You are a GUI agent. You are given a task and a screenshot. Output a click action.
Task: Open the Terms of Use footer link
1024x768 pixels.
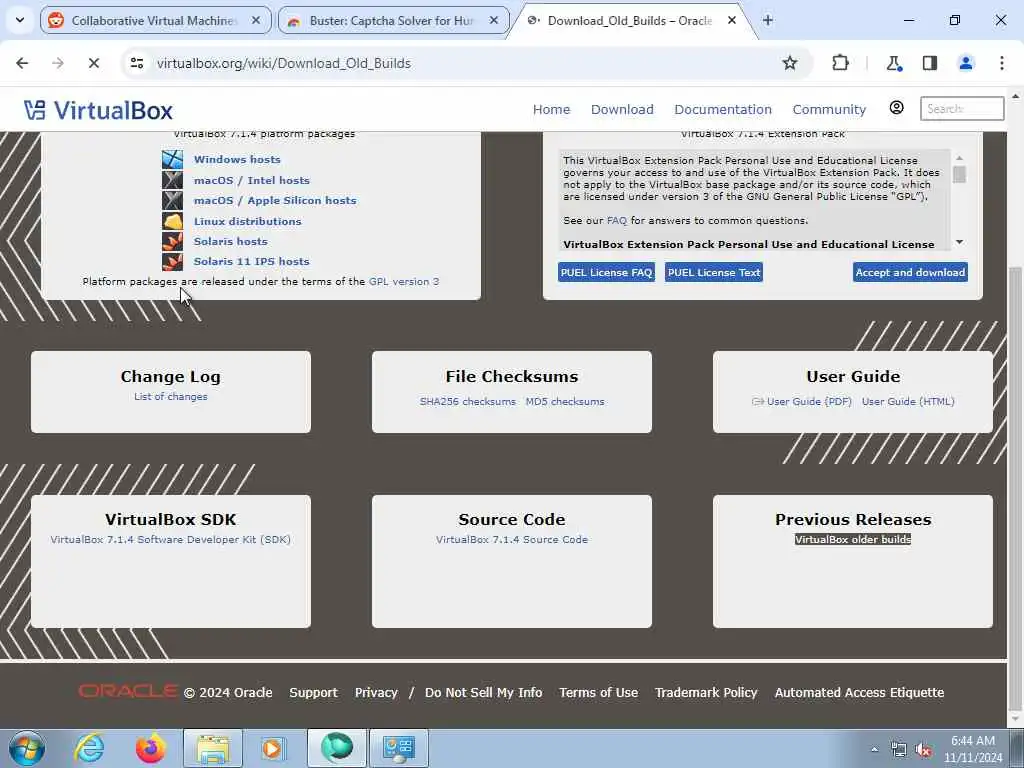(x=598, y=692)
